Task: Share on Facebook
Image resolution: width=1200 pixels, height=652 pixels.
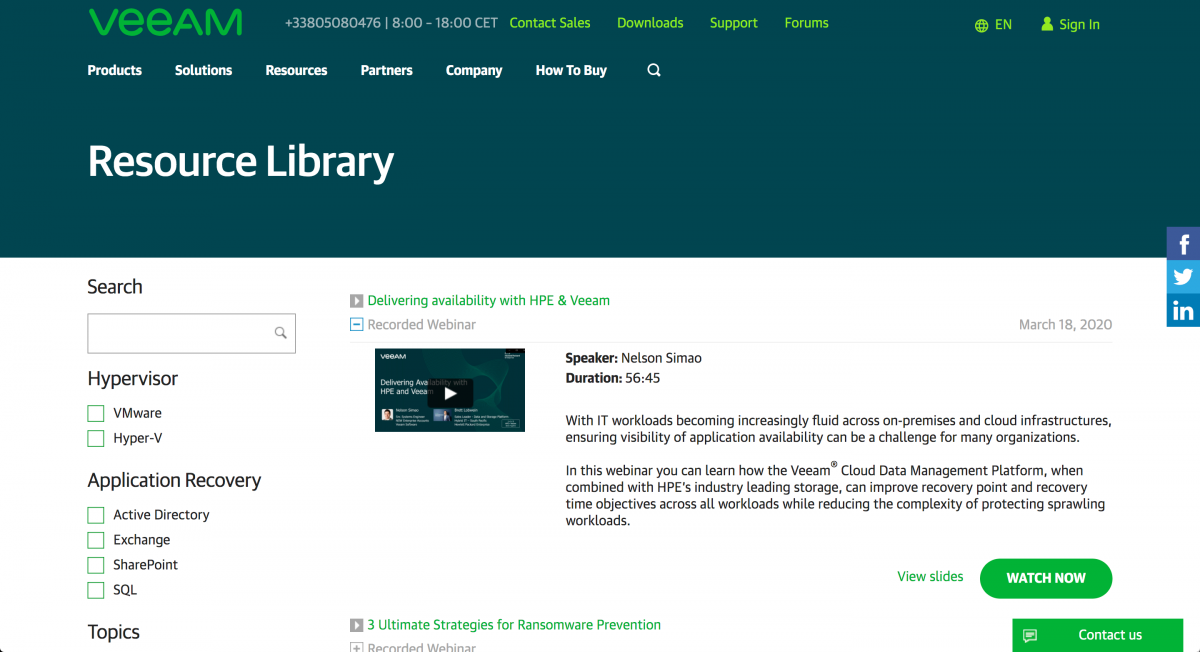Action: click(x=1183, y=244)
